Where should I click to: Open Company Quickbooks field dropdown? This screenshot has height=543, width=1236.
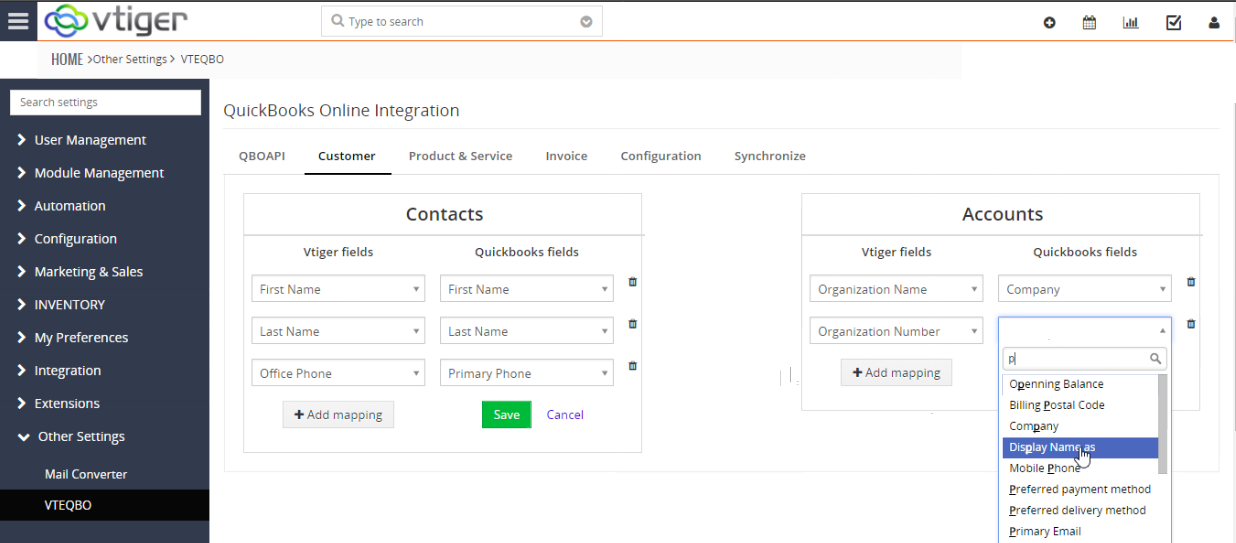(1084, 289)
